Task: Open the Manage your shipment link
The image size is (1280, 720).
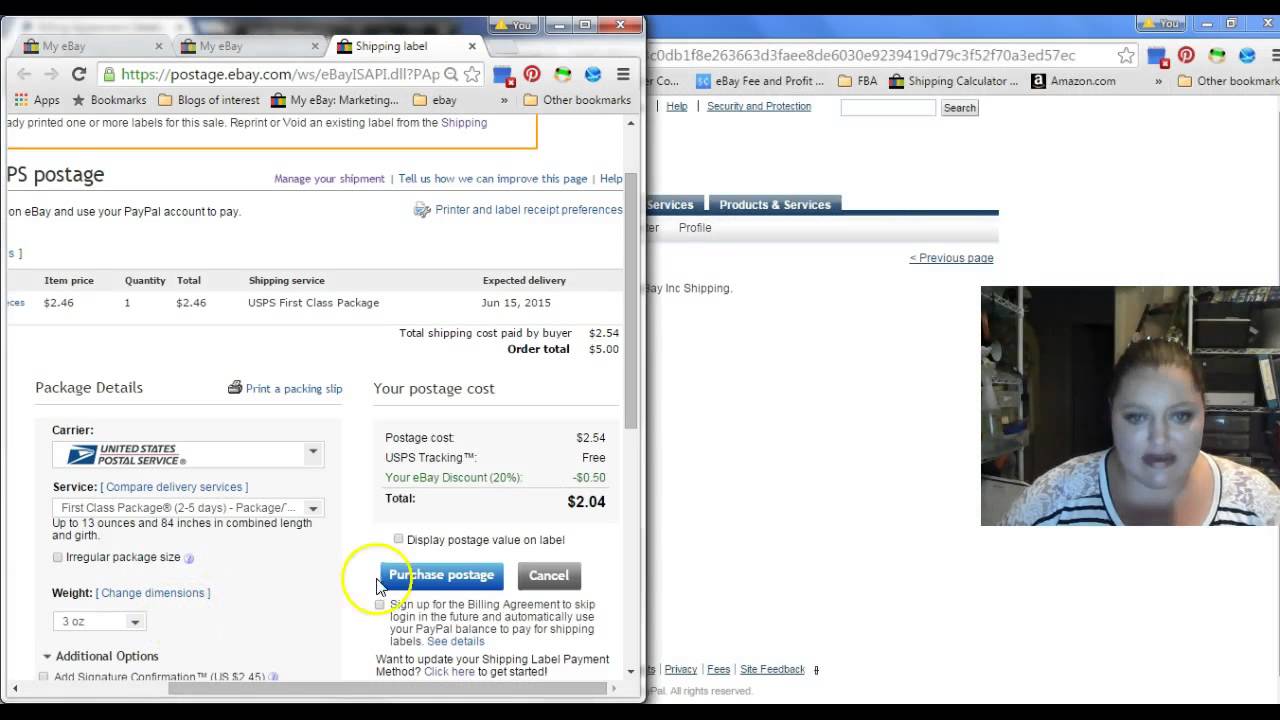Action: click(329, 179)
